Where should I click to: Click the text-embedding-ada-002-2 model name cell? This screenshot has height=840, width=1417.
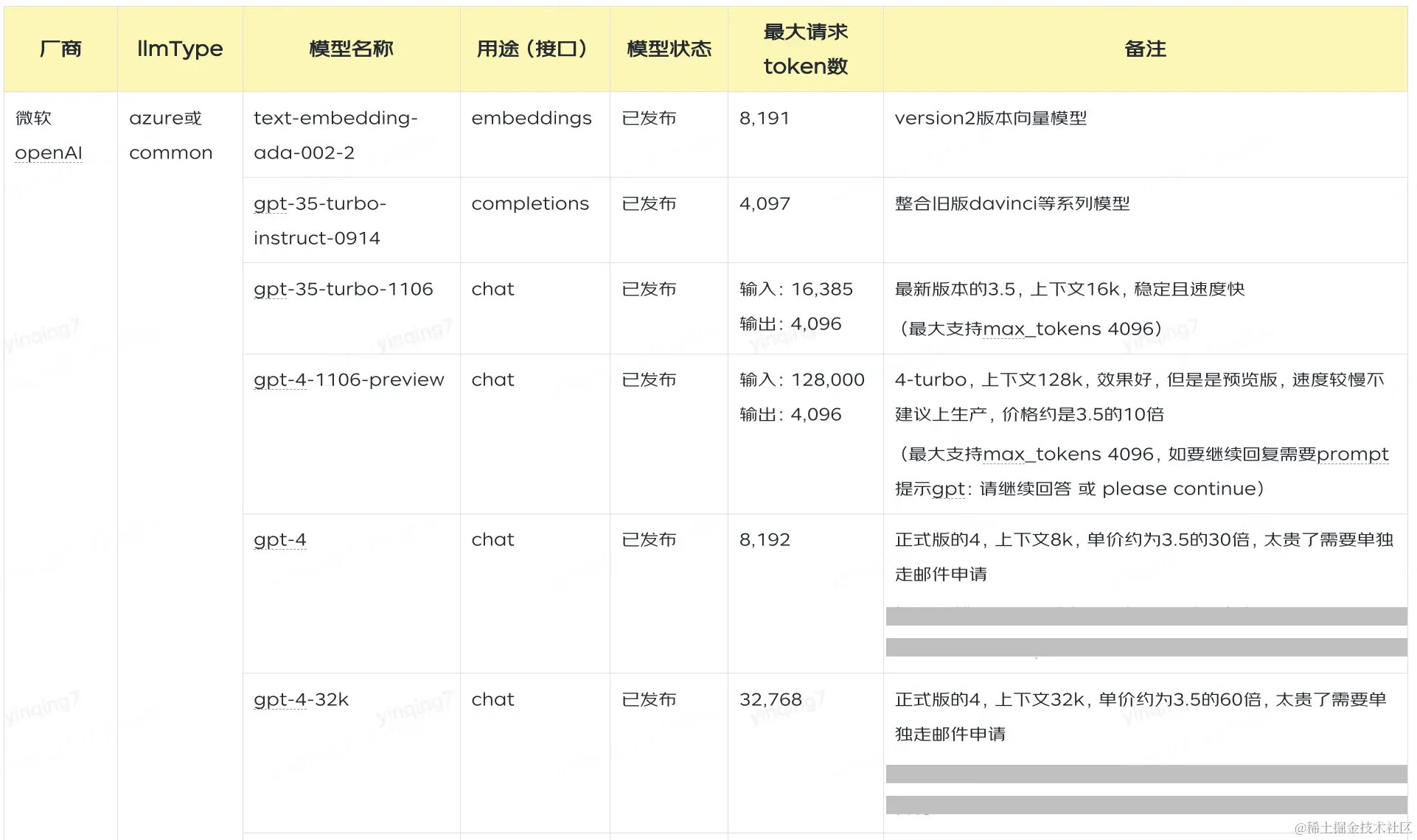tap(335, 135)
